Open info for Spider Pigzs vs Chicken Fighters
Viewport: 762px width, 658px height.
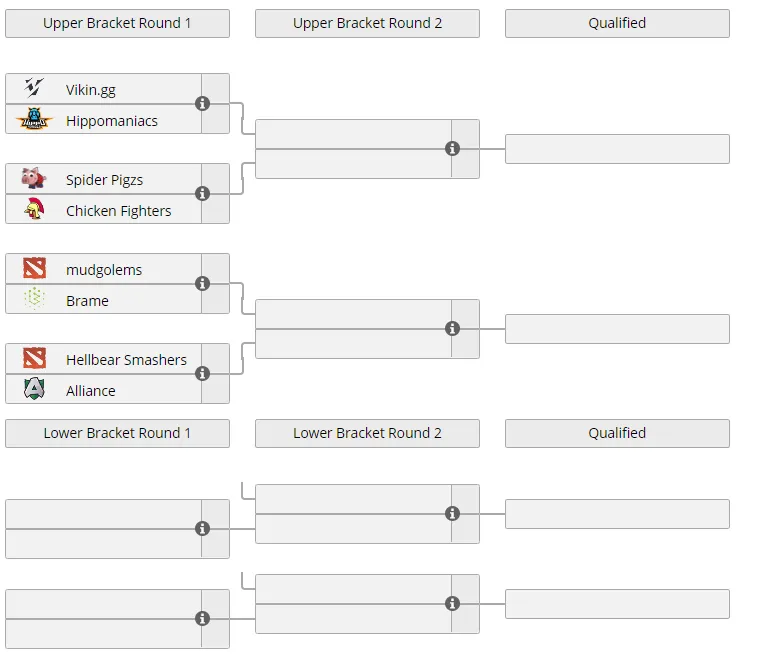[x=202, y=193]
